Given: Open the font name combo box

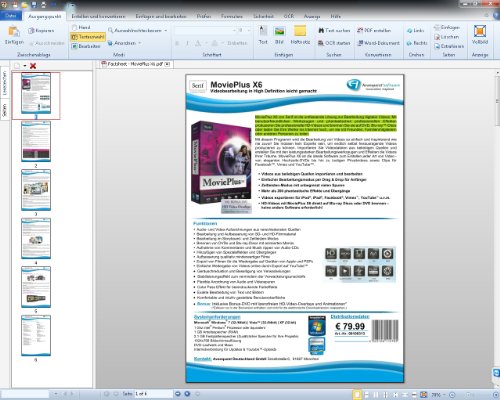Looking at the screenshot, I should (205, 30).
